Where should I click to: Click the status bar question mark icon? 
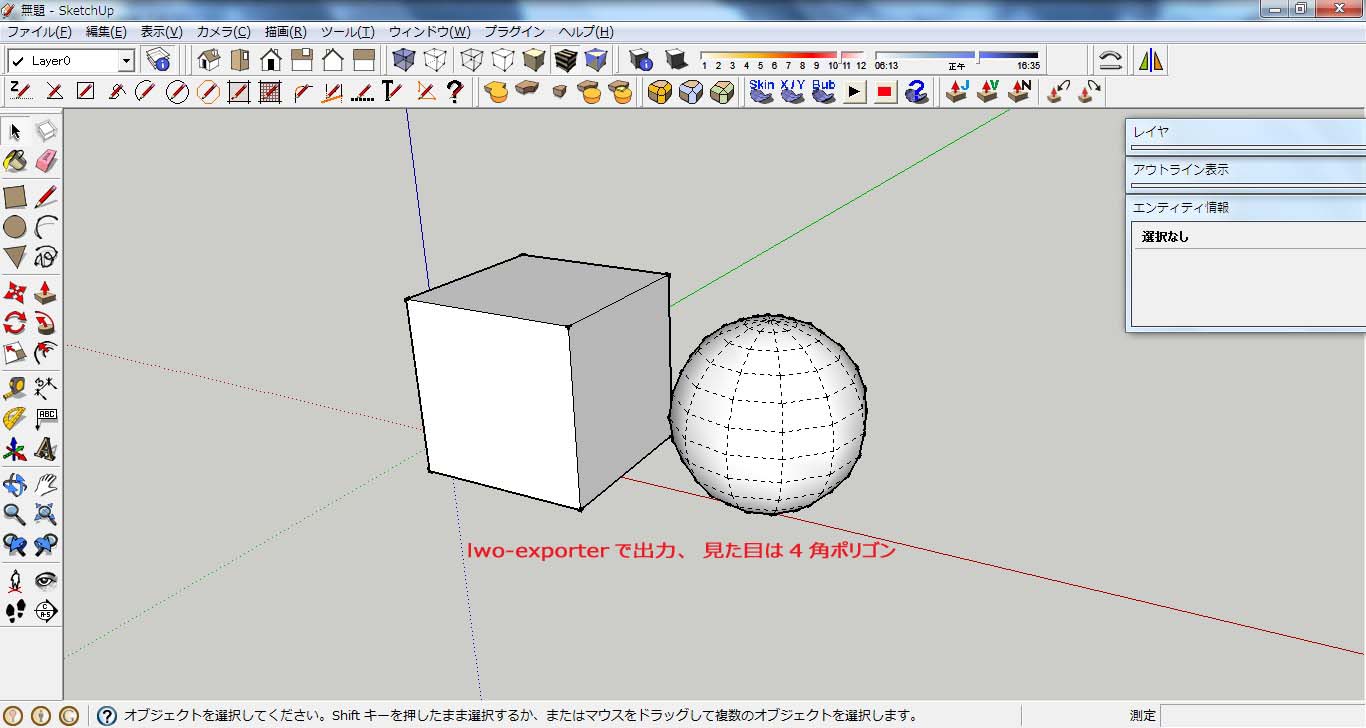point(106,715)
